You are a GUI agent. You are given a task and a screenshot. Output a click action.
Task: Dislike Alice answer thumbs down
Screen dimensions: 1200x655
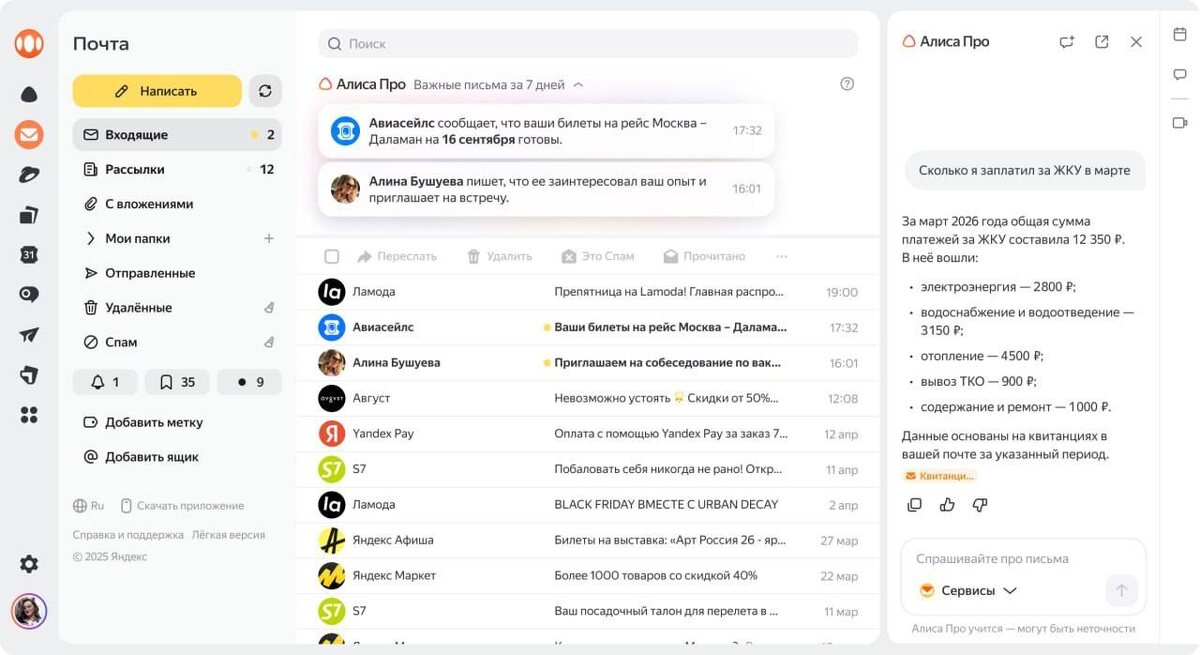coord(980,505)
